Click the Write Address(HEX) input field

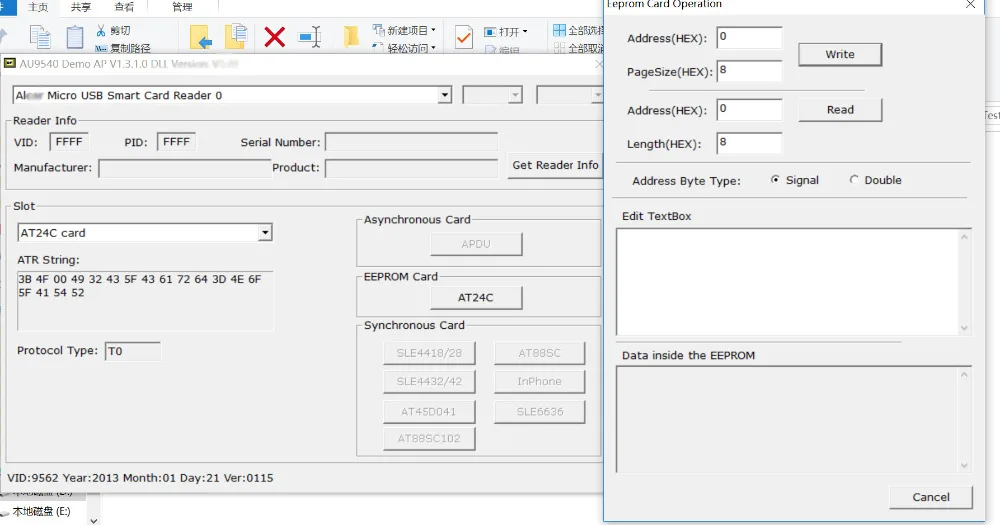[x=749, y=38]
